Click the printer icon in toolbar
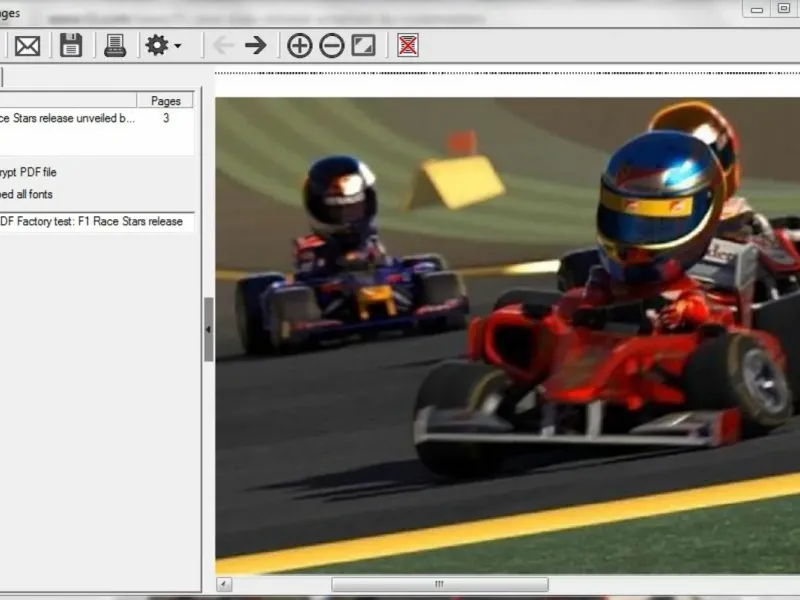Screen dimensions: 800x600 click(x=115, y=45)
